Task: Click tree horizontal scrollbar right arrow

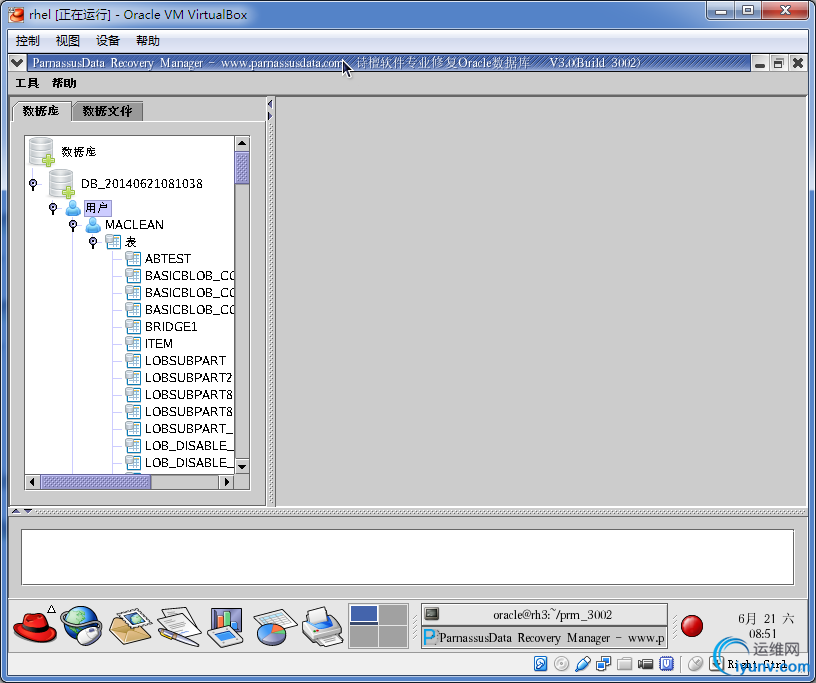Action: (x=226, y=482)
